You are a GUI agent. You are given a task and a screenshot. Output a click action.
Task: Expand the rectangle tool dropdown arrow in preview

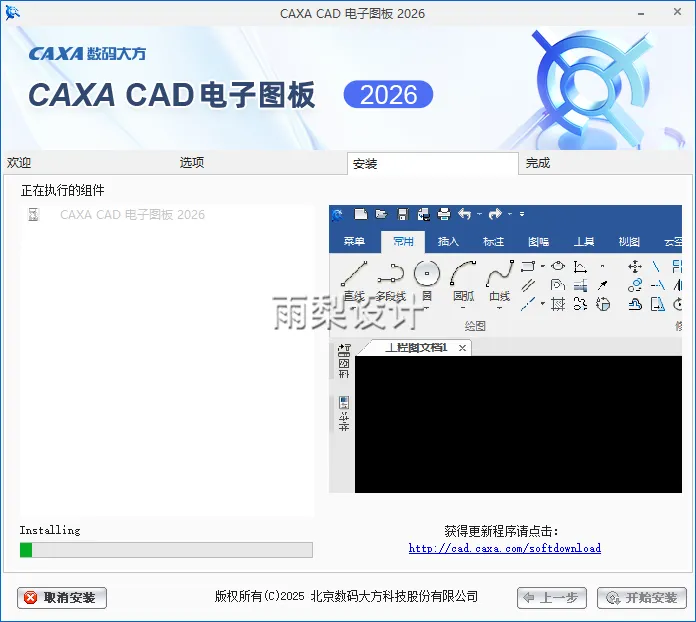[x=542, y=266]
